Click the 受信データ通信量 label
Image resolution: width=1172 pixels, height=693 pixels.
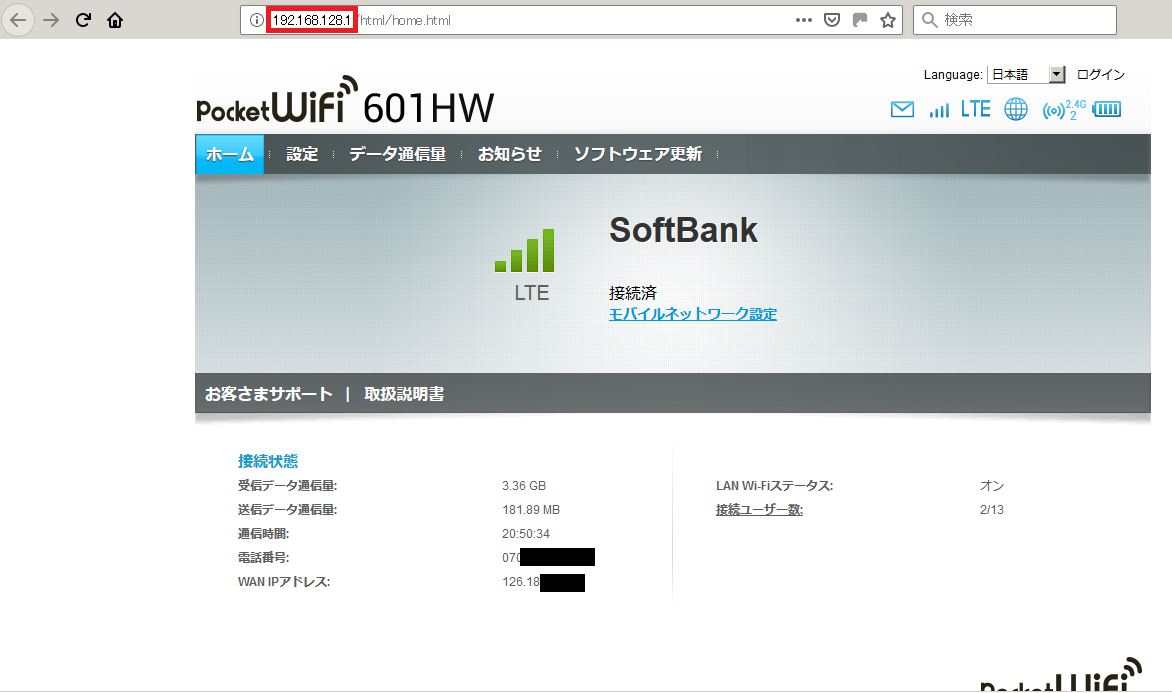click(288, 486)
